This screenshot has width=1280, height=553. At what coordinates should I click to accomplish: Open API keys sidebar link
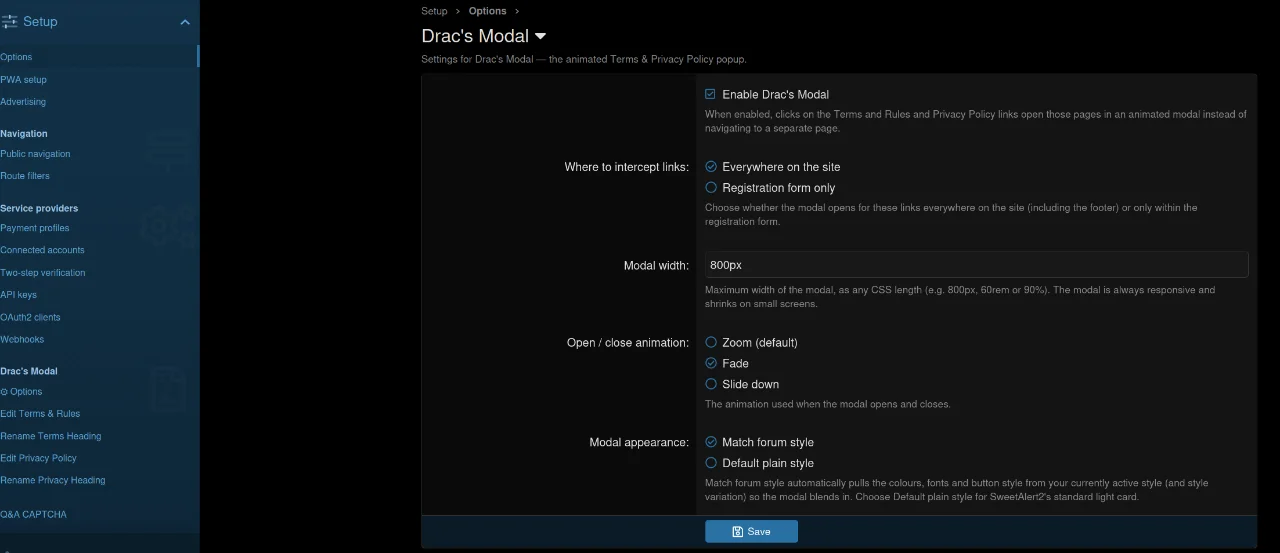[19, 295]
